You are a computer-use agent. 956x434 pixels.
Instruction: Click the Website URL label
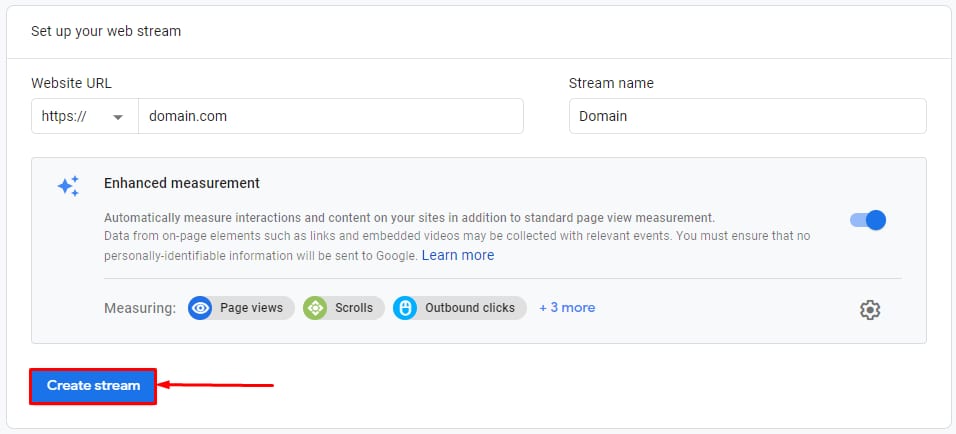[x=71, y=83]
